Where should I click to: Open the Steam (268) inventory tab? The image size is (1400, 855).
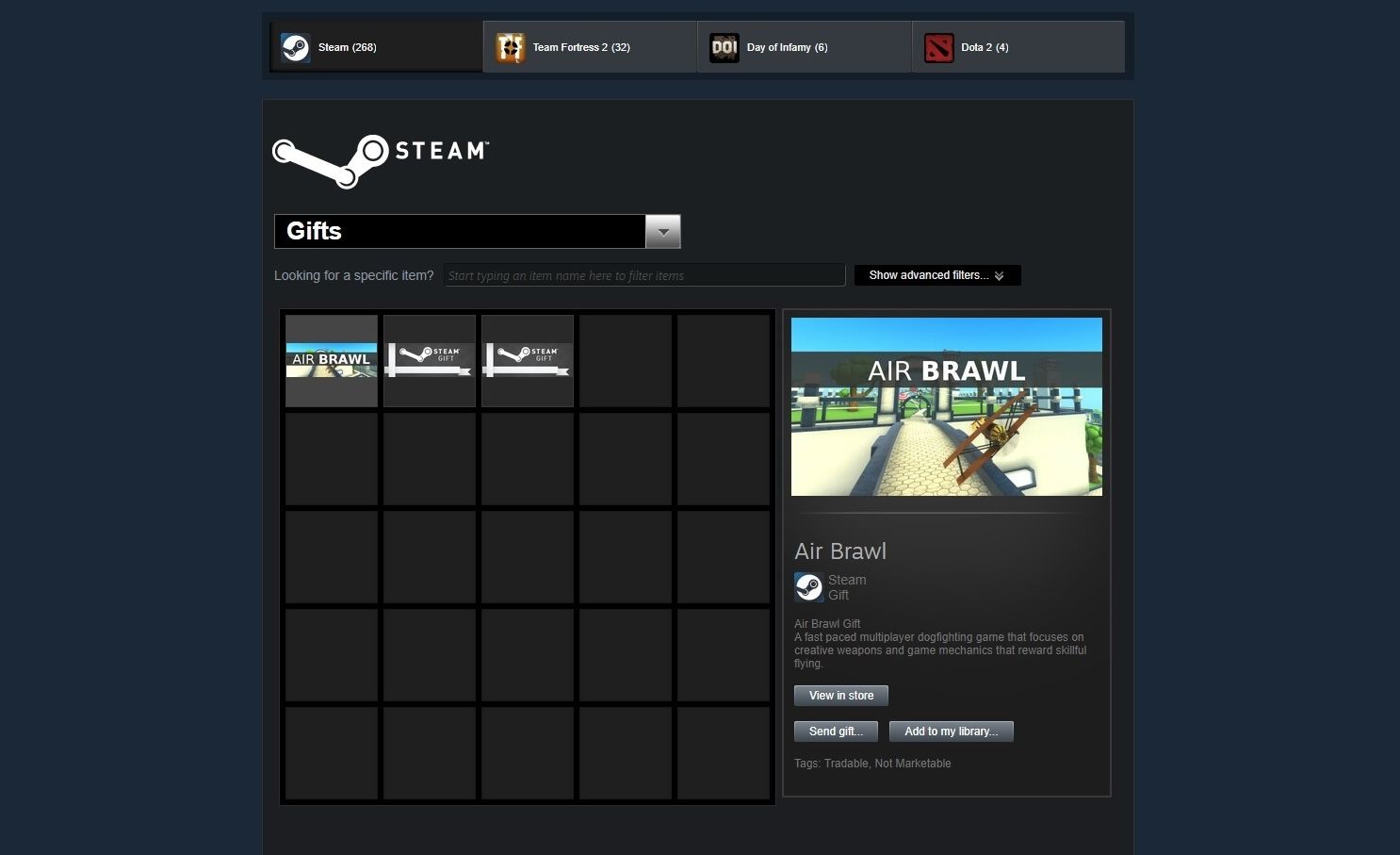(376, 46)
